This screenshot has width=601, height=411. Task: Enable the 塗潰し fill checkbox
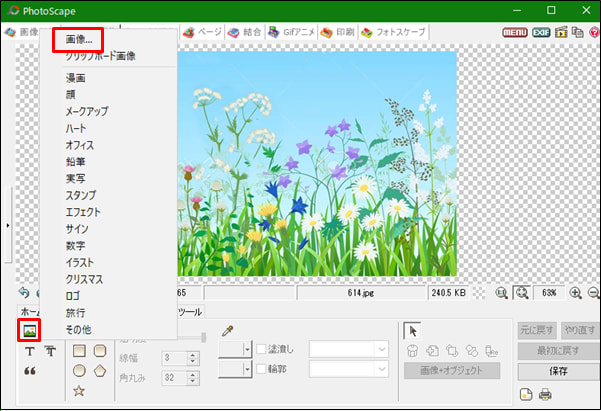(x=261, y=349)
